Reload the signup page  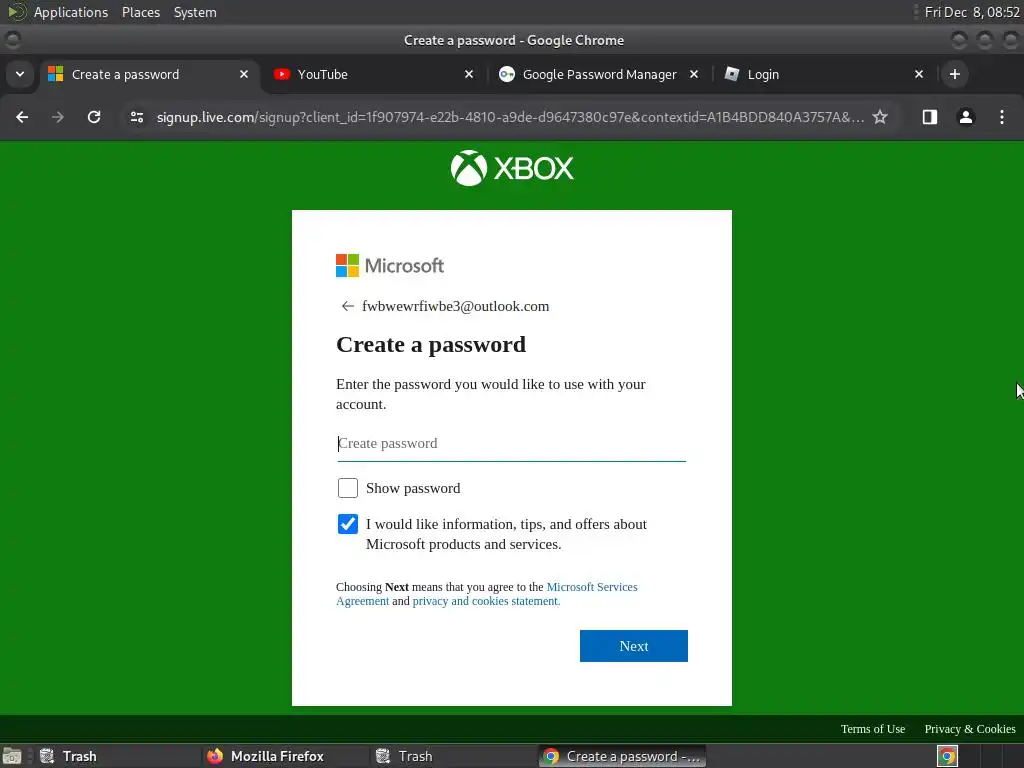click(94, 117)
